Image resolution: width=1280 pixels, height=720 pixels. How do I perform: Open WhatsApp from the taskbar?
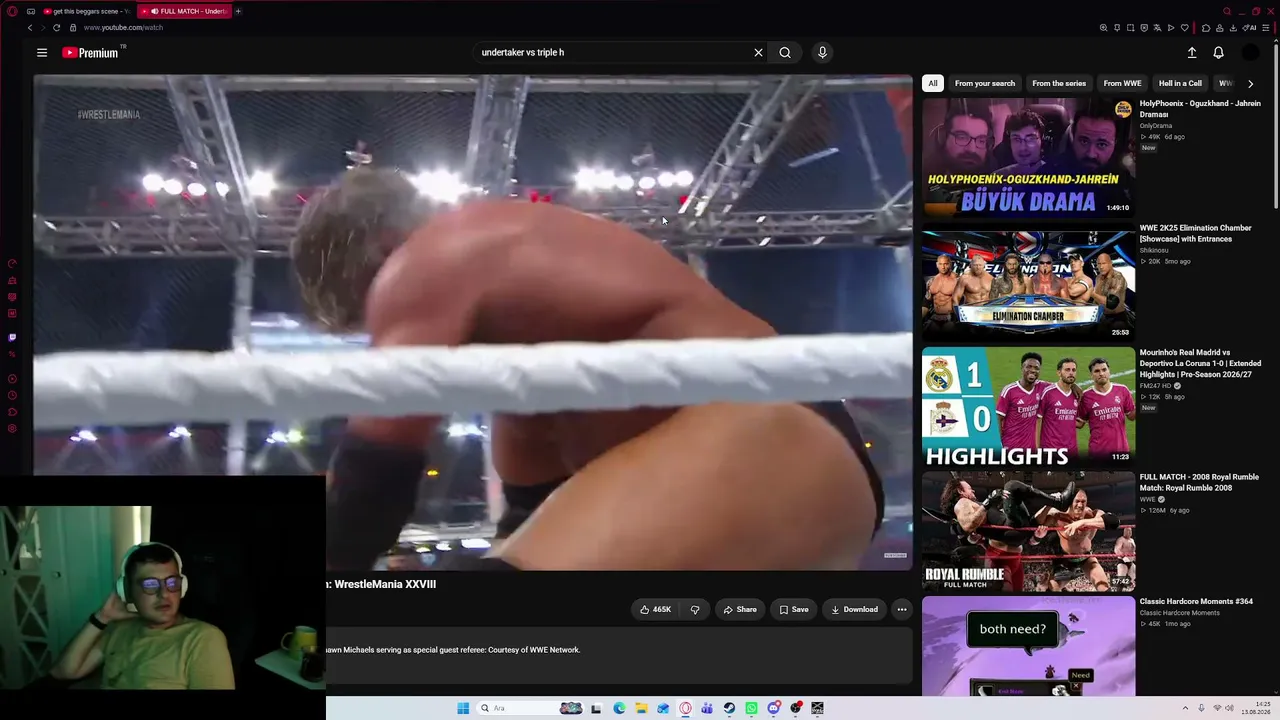coord(751,708)
